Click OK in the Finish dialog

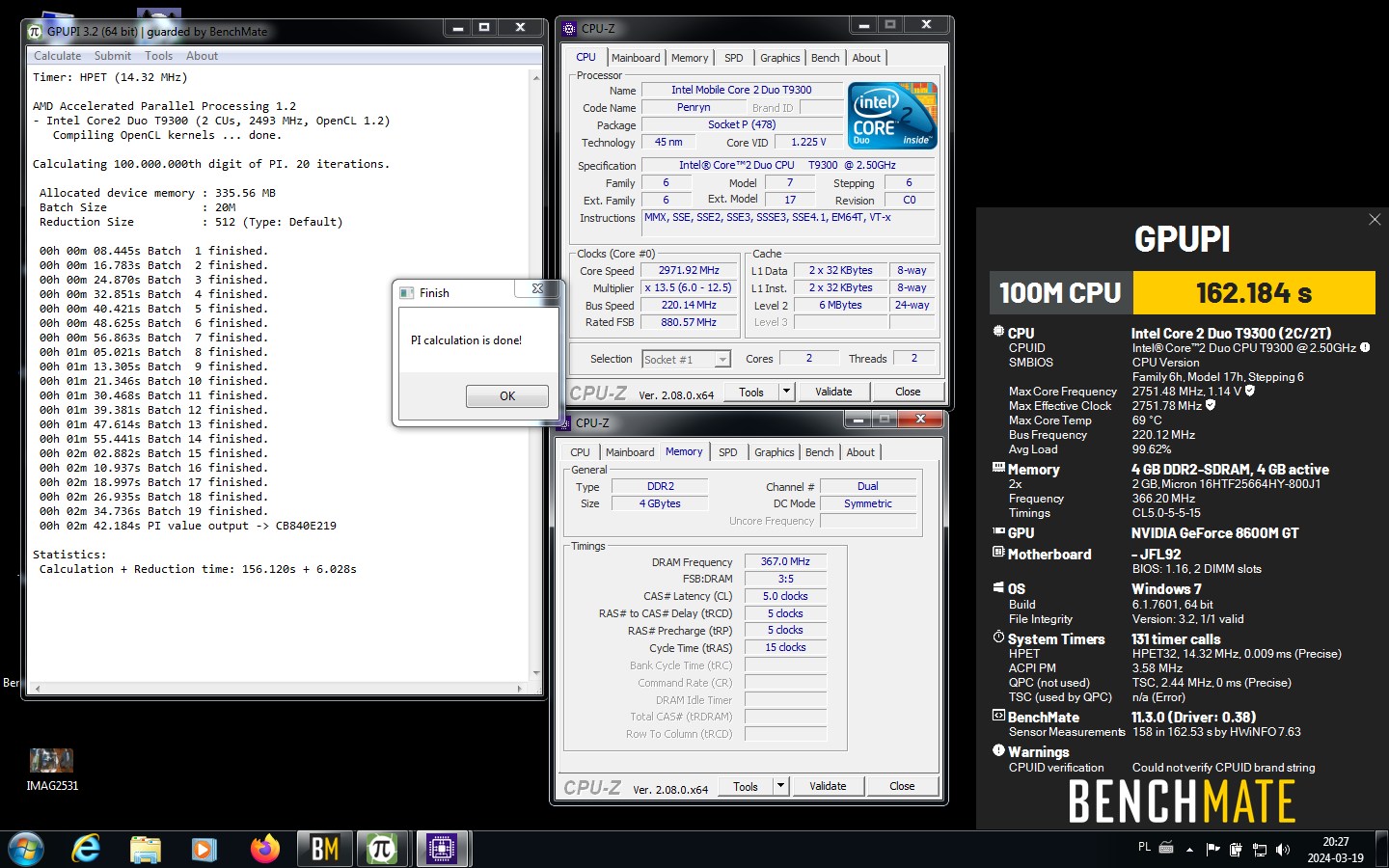click(507, 396)
